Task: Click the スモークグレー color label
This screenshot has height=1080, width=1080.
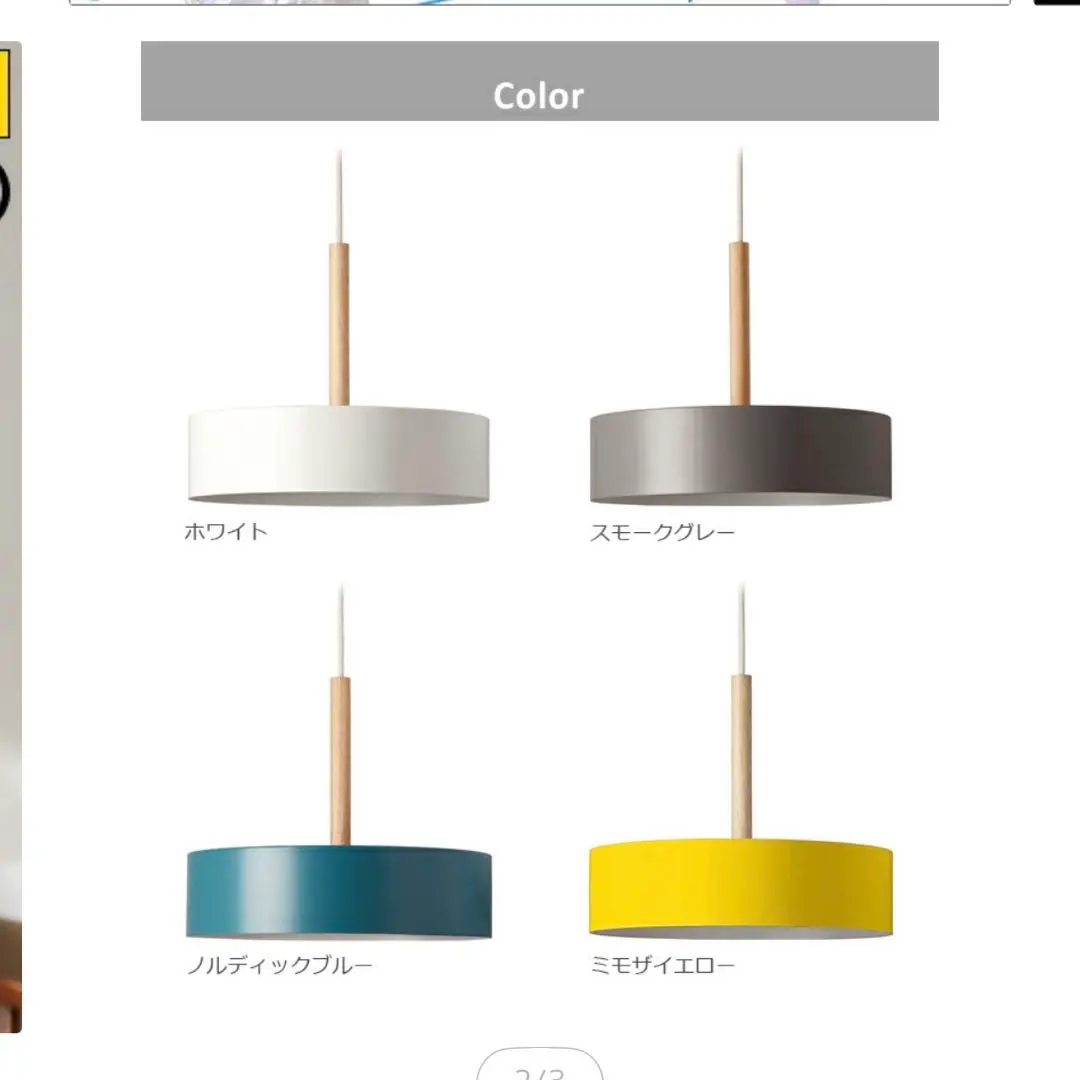Action: tap(663, 532)
